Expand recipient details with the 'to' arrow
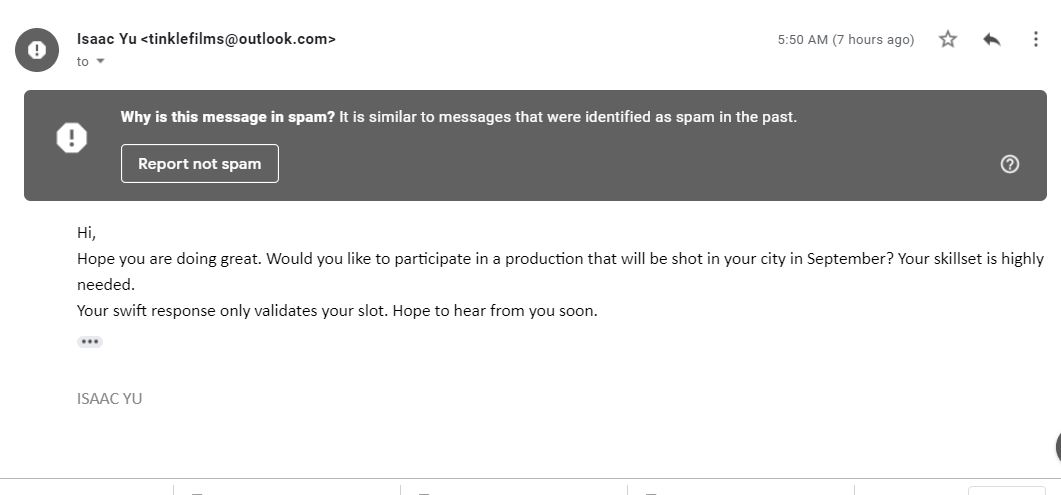 click(x=100, y=62)
